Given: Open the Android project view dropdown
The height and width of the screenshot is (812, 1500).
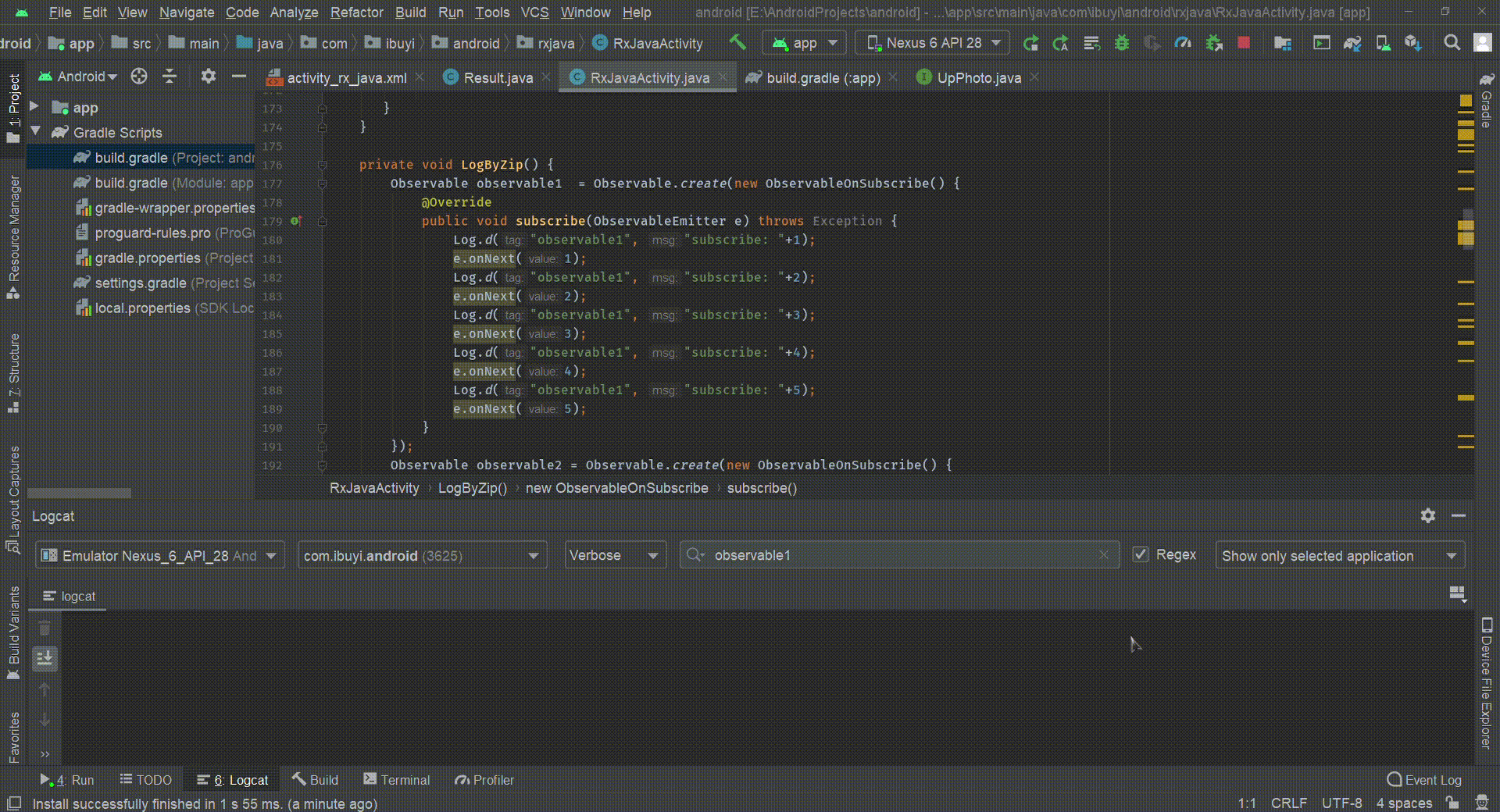Looking at the screenshot, I should [77, 76].
